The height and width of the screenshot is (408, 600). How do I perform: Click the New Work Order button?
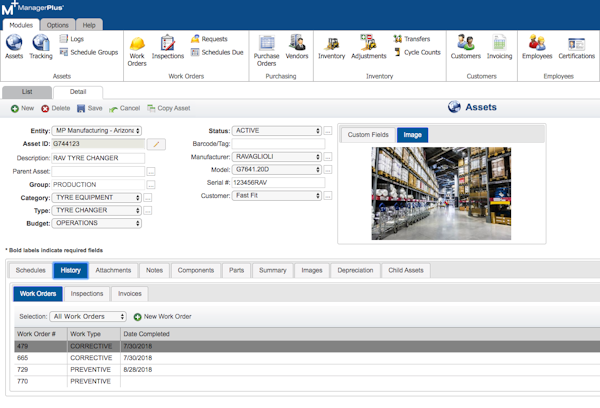coord(162,316)
